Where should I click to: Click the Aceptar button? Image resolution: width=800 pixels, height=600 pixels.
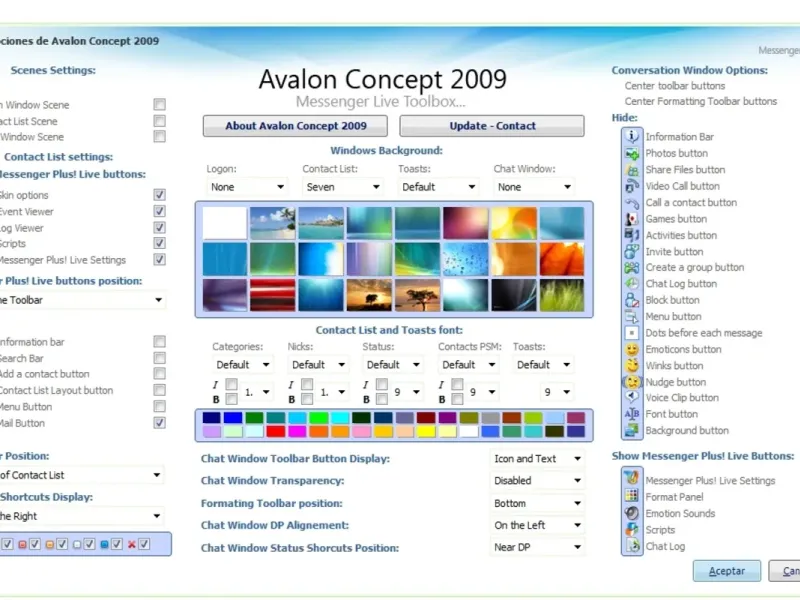point(727,571)
